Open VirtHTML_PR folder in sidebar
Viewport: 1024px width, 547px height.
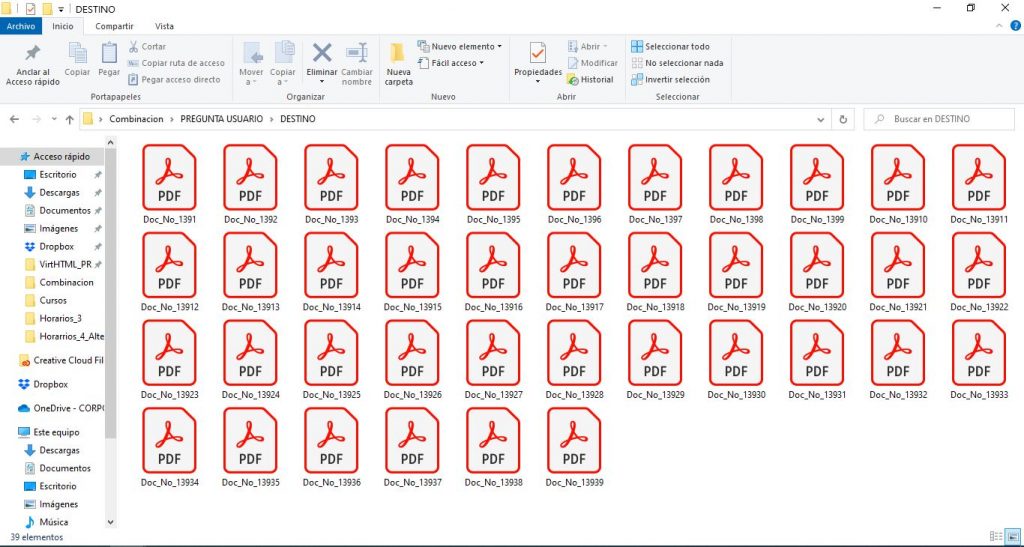click(x=65, y=264)
